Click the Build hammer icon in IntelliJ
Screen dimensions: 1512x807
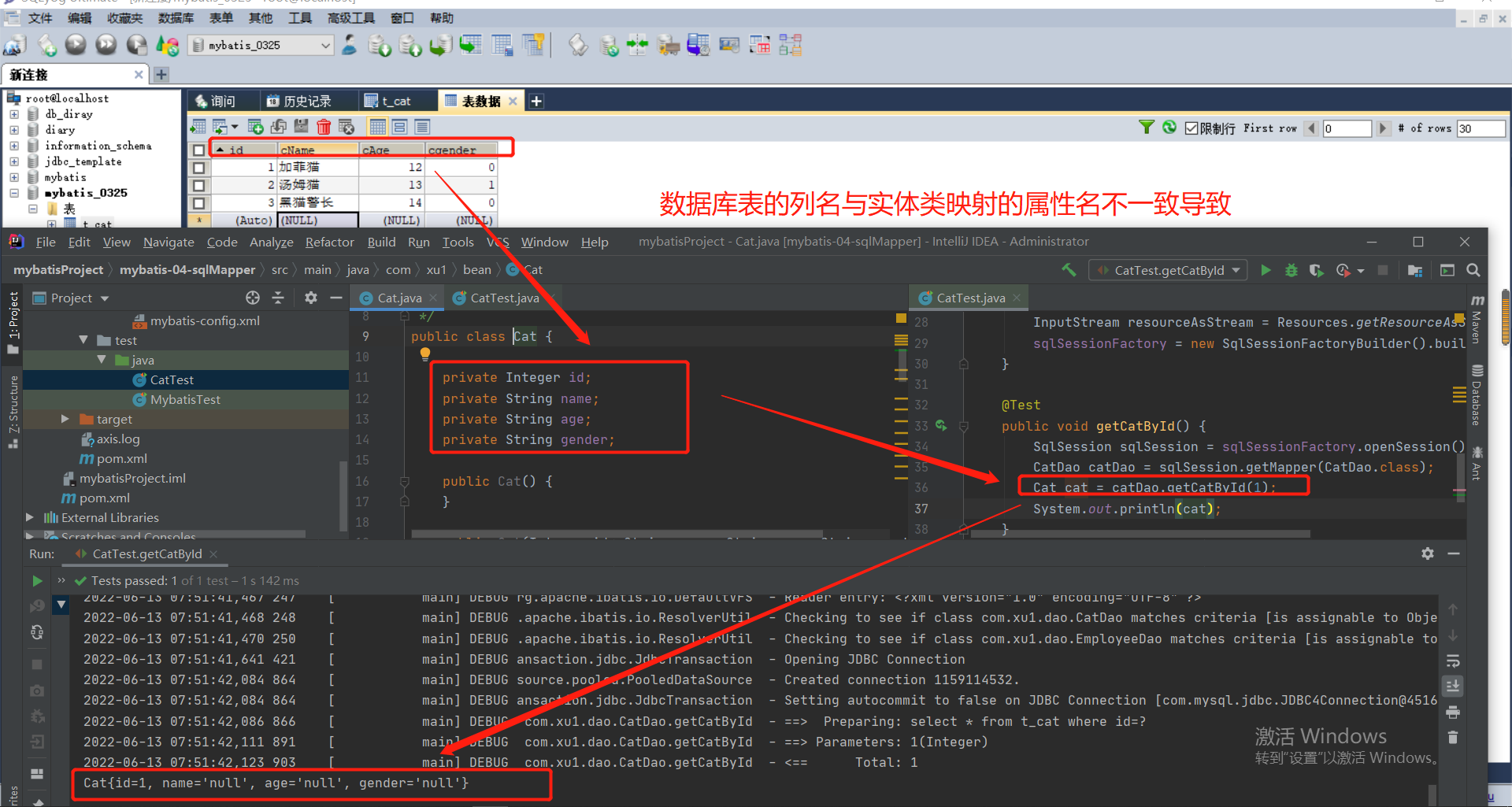click(1069, 270)
